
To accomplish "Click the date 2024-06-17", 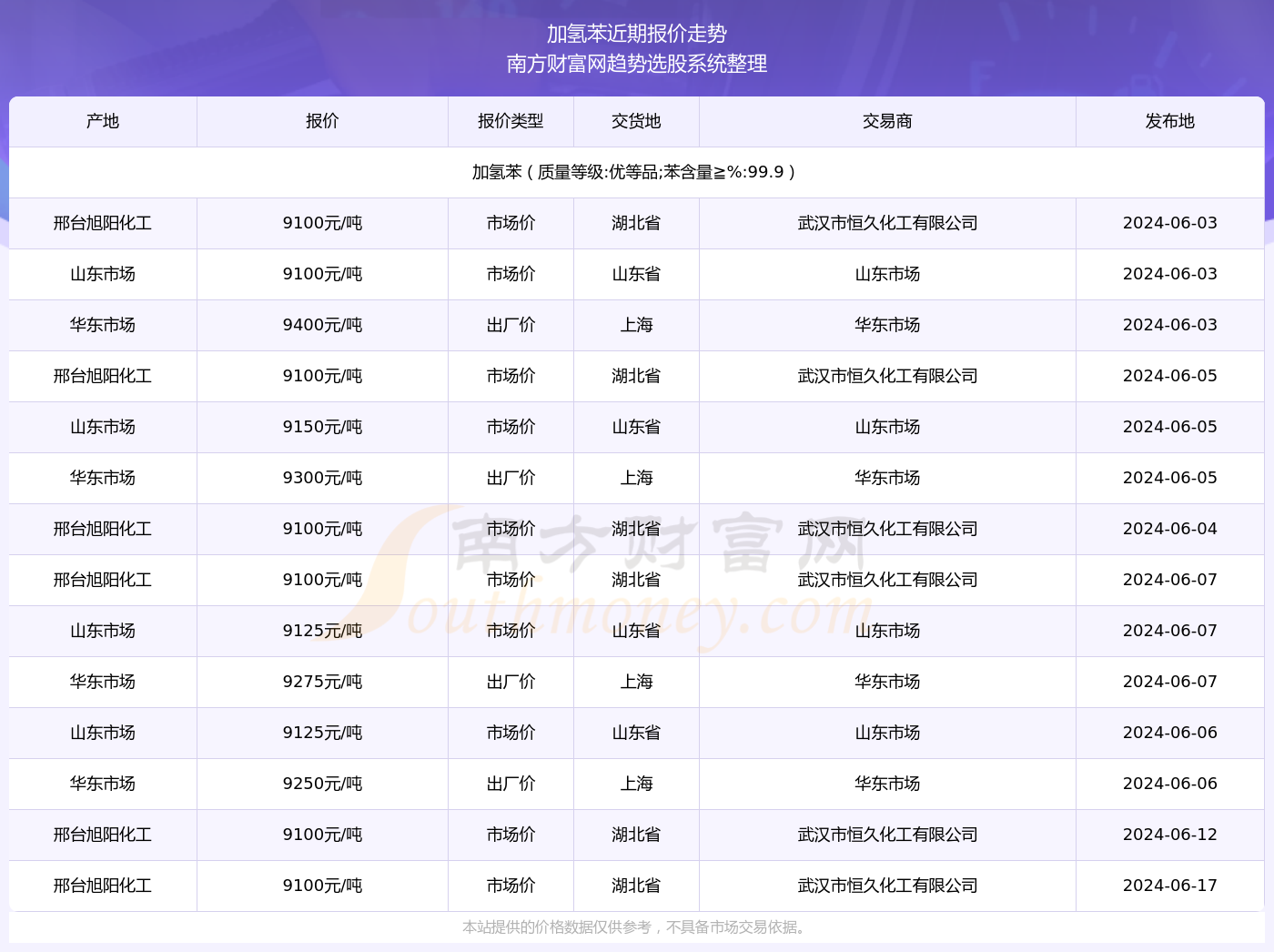I will point(1170,886).
